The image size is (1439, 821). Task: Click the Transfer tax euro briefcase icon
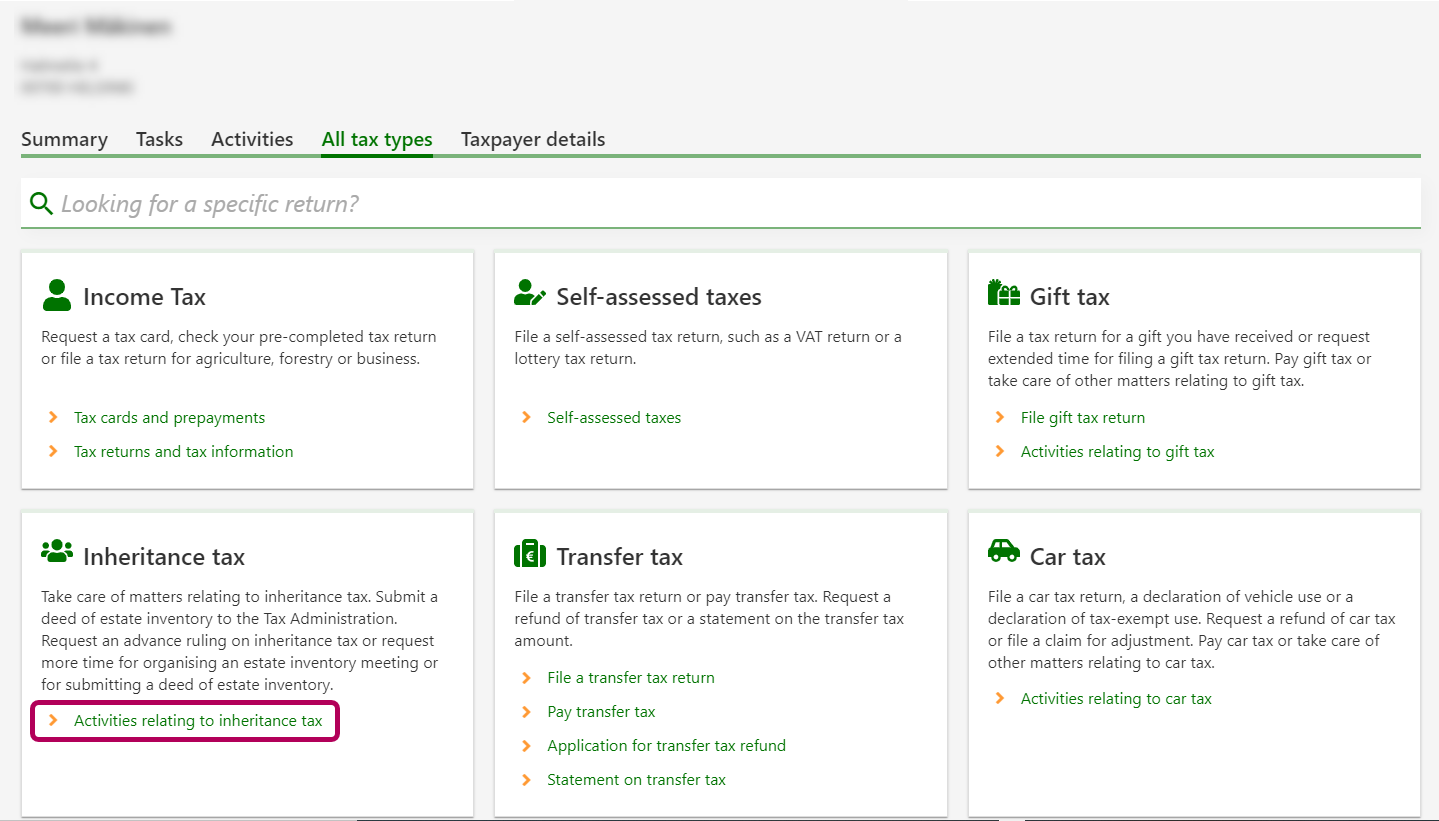click(x=530, y=554)
